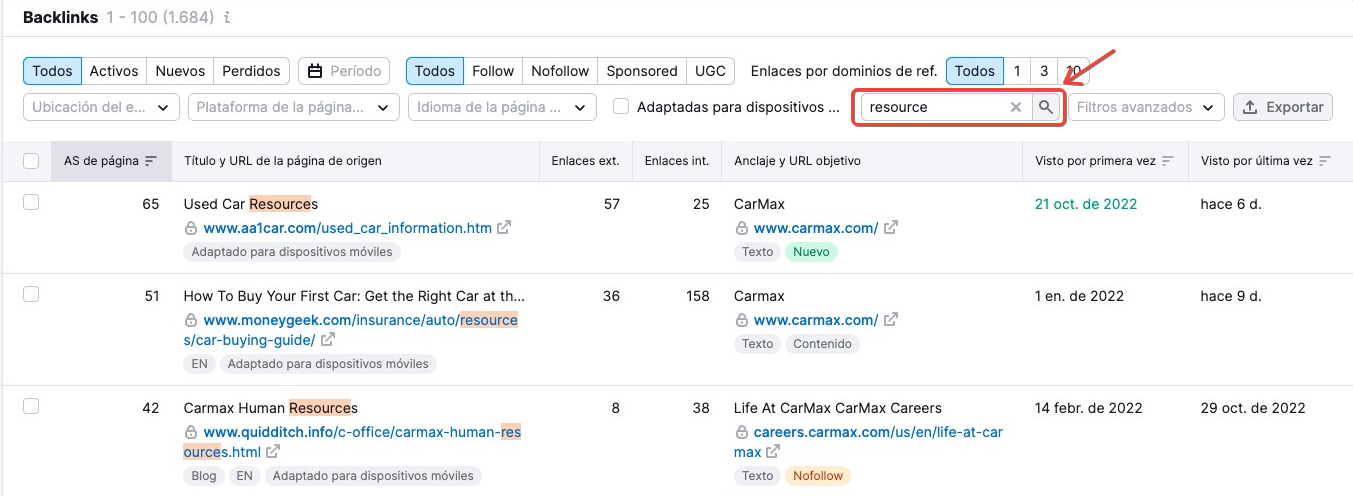Select the Nuevos backlinks tab
The image size is (1353, 496).
coord(180,71)
